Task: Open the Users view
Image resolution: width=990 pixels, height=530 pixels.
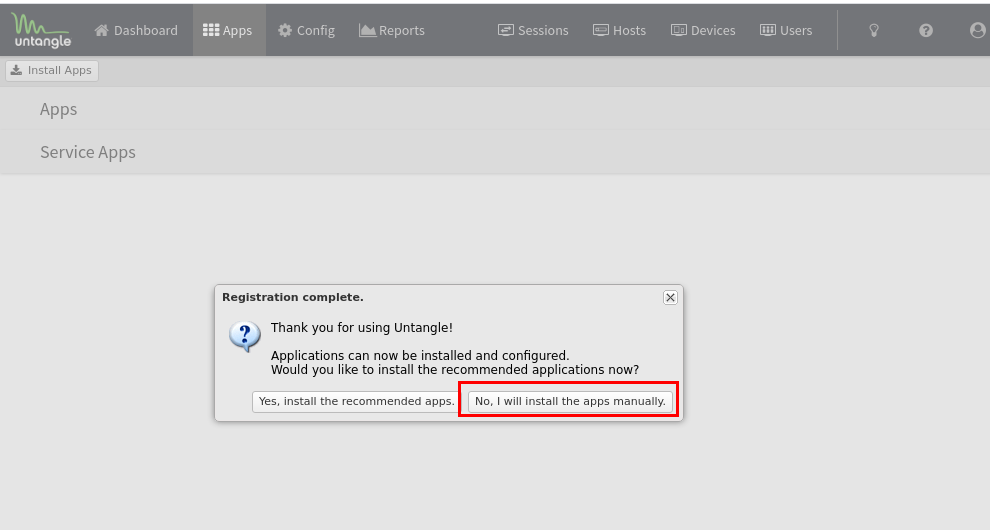Action: point(785,30)
